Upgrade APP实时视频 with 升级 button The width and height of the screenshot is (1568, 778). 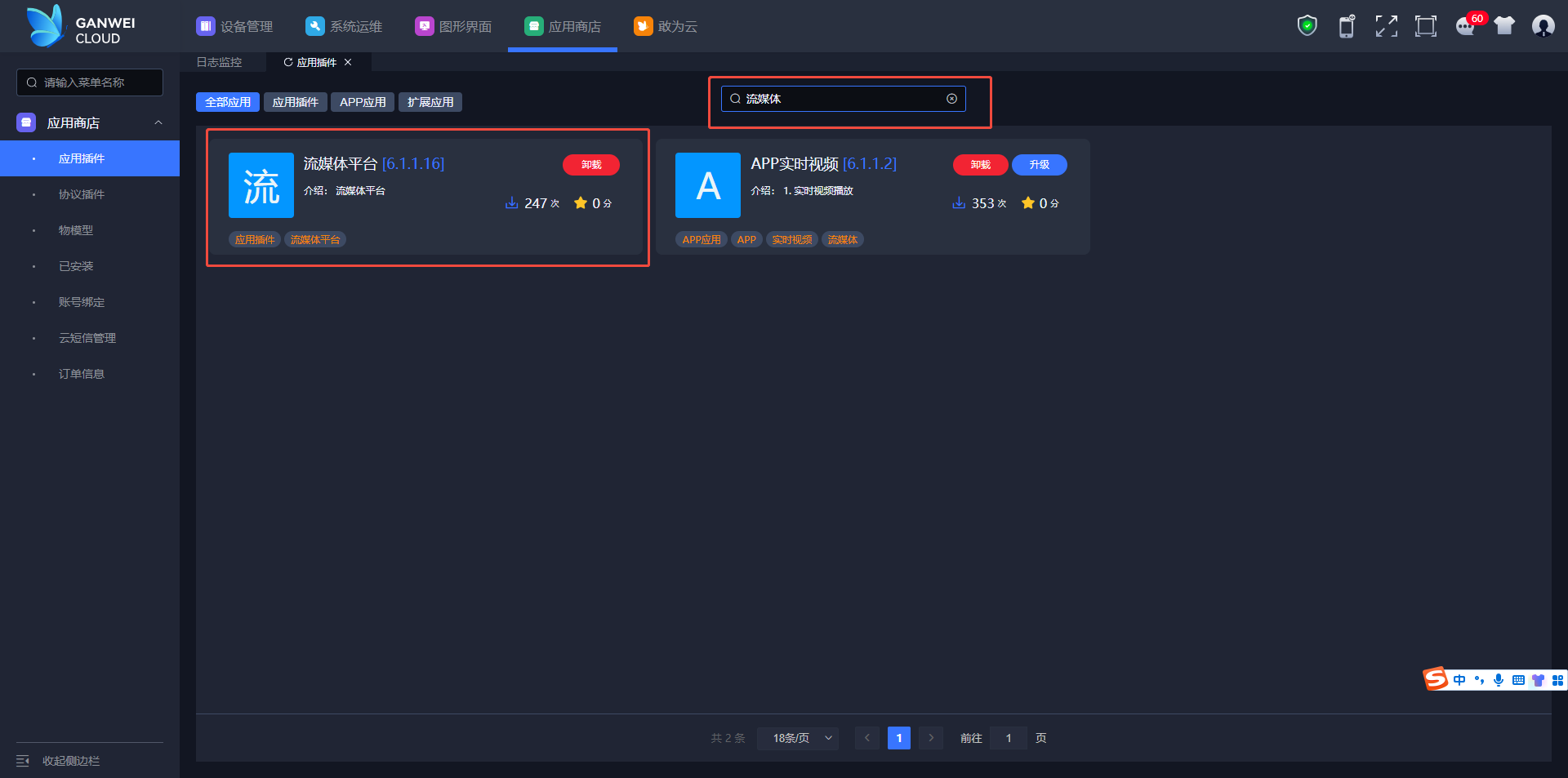click(x=1040, y=165)
